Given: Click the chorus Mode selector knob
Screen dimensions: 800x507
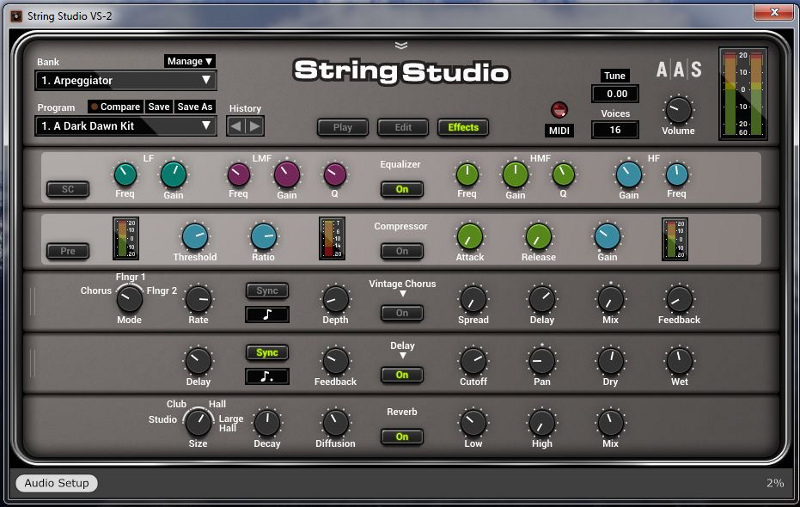Looking at the screenshot, I should tap(130, 299).
